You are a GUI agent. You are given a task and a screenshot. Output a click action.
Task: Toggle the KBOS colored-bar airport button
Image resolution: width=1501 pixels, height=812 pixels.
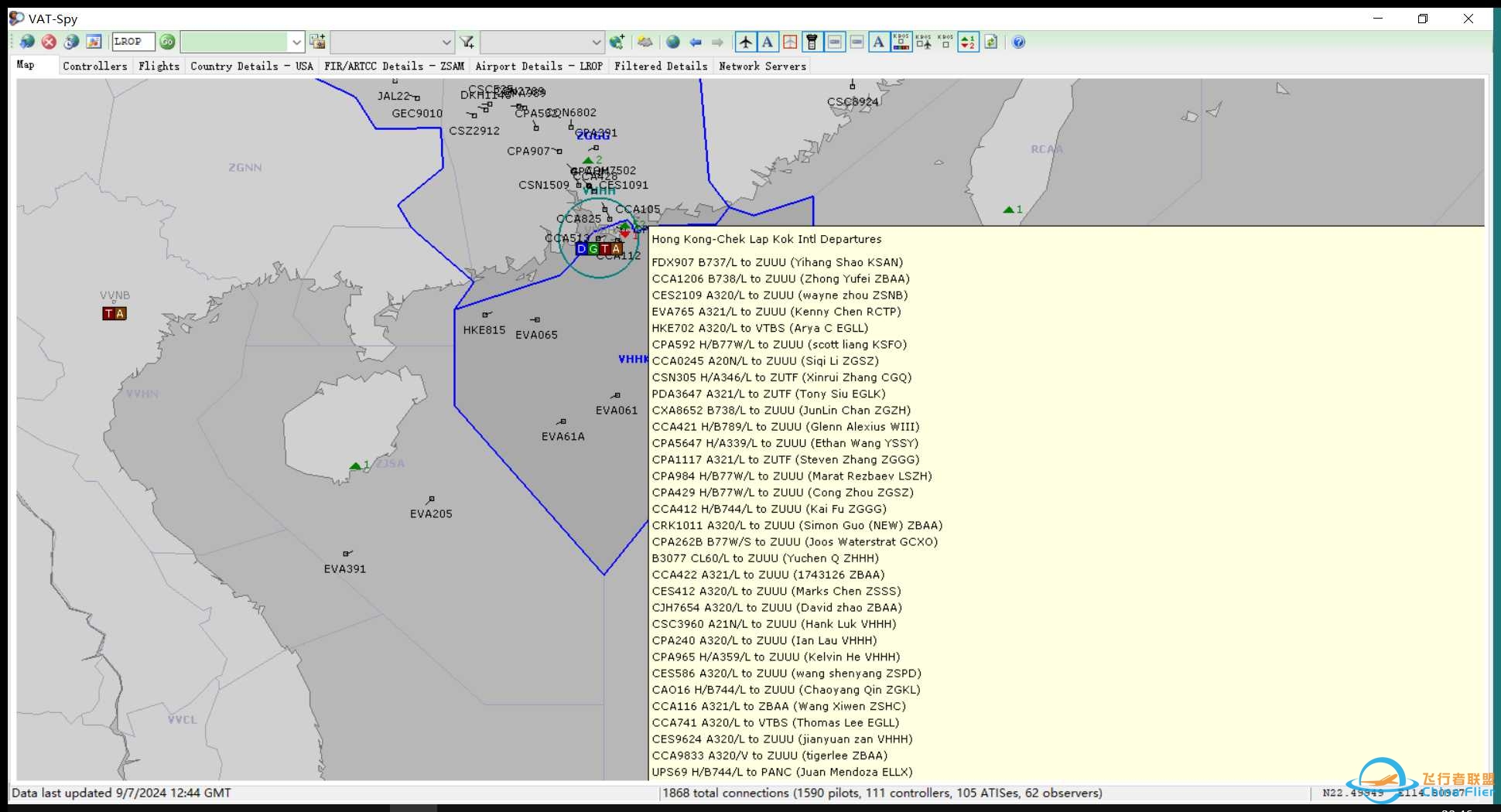(x=901, y=42)
